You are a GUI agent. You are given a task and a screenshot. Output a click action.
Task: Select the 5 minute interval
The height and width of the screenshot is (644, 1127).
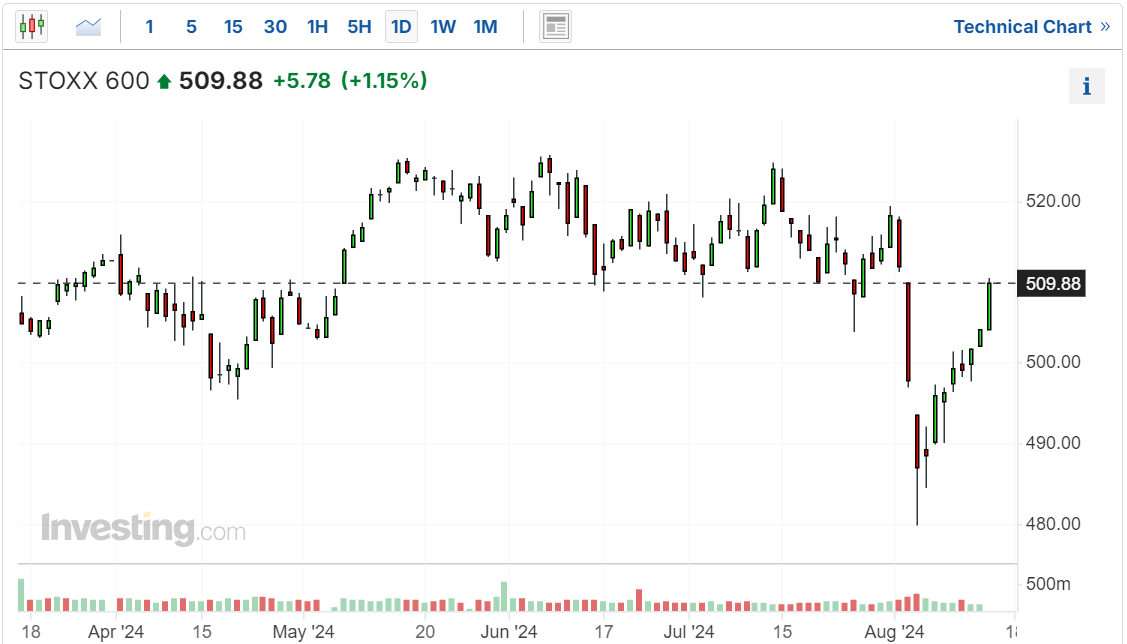pyautogui.click(x=191, y=27)
